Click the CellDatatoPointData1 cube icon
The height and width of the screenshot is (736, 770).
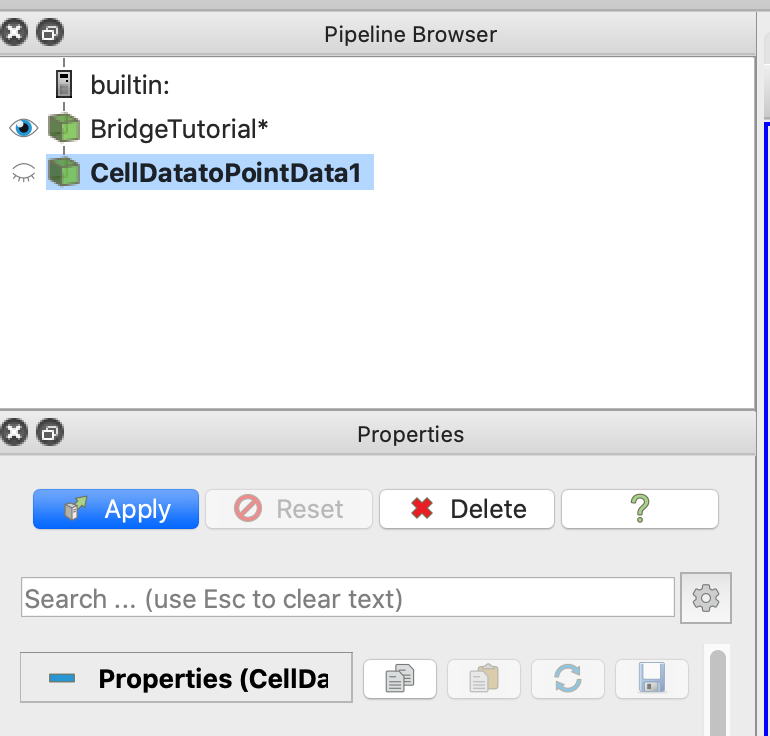(64, 173)
